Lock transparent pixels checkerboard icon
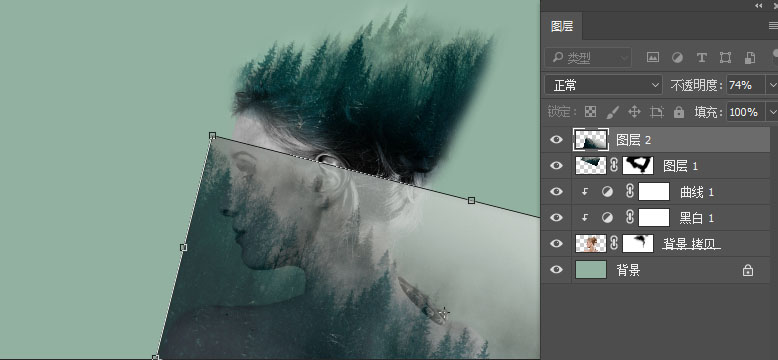 590,112
